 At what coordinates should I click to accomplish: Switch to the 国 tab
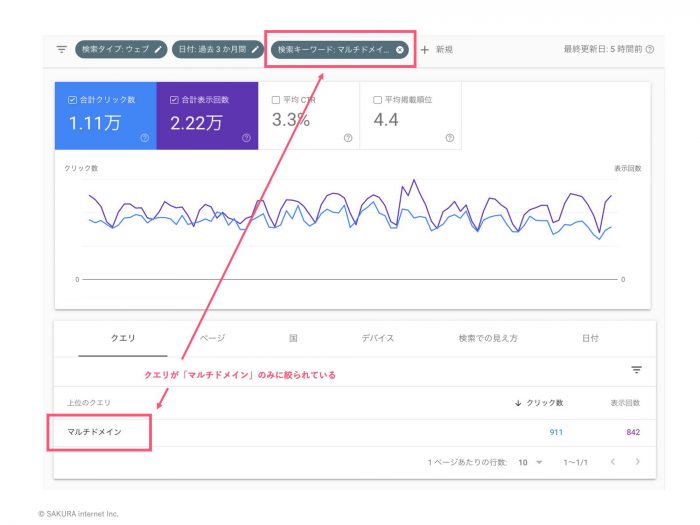point(293,338)
